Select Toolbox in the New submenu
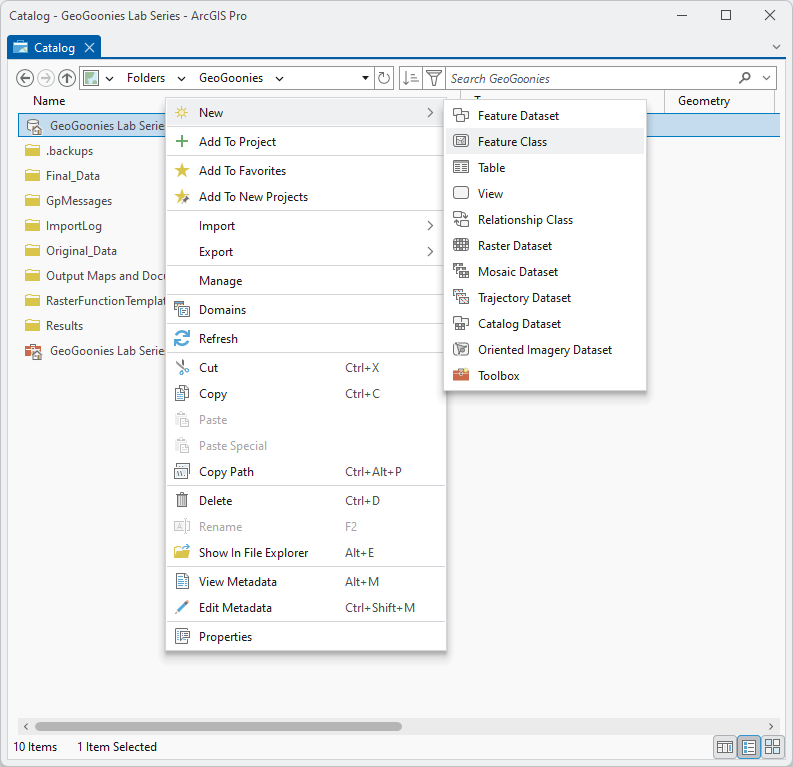 pos(498,376)
